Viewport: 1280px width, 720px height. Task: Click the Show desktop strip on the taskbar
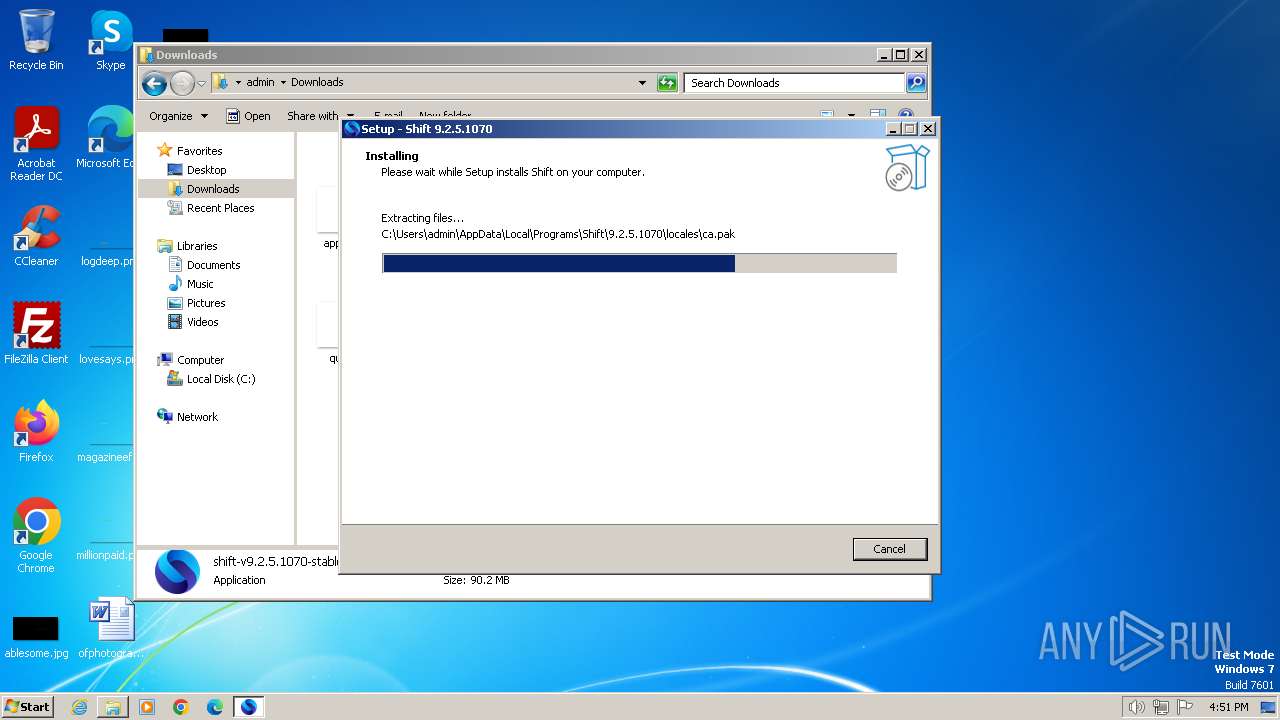point(1268,707)
